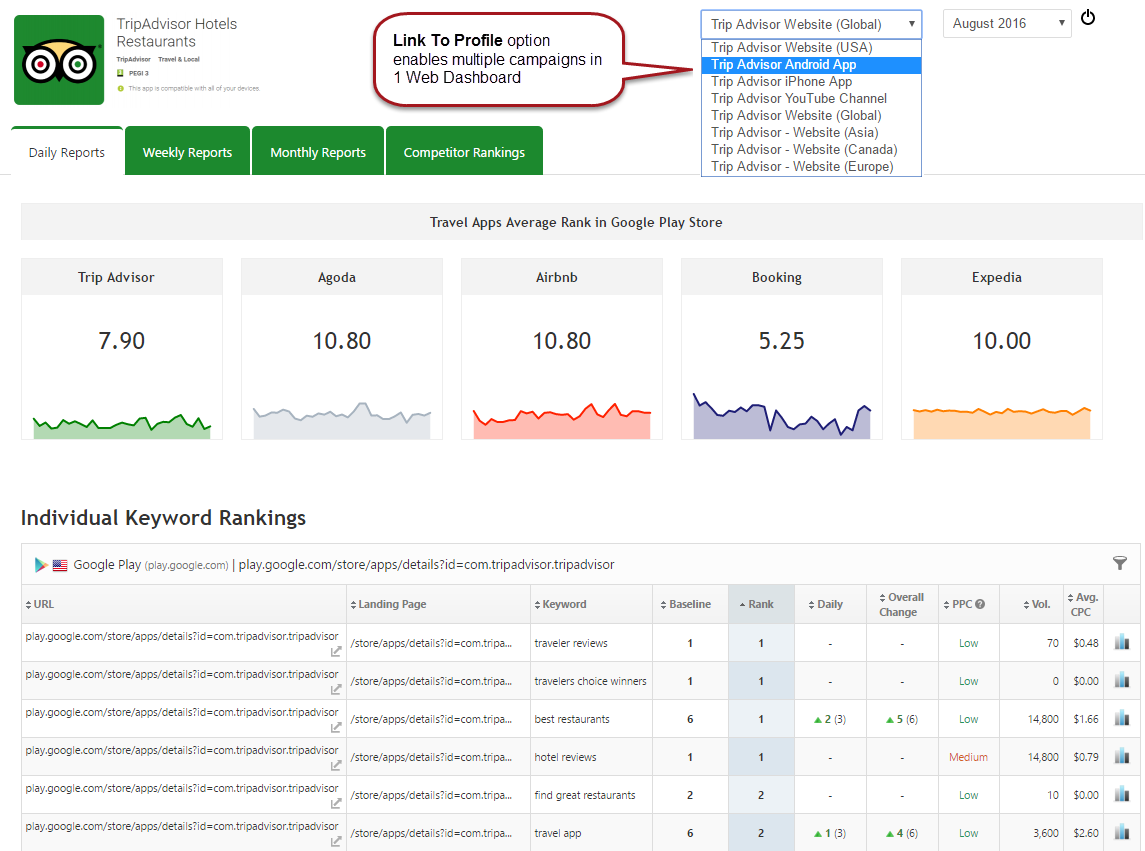The height and width of the screenshot is (851, 1145).
Task: Open chart icon for traveler reviews row
Action: click(1121, 643)
